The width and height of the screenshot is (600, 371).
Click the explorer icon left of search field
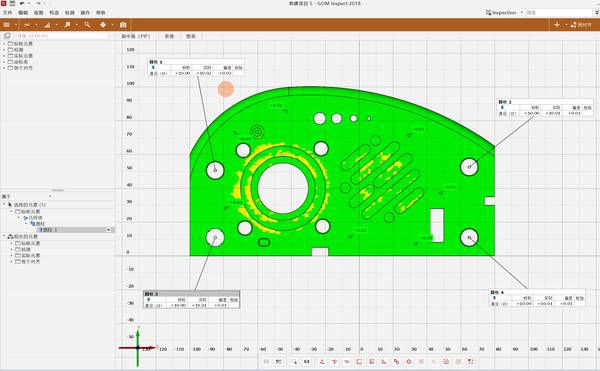pyautogui.click(x=7, y=36)
